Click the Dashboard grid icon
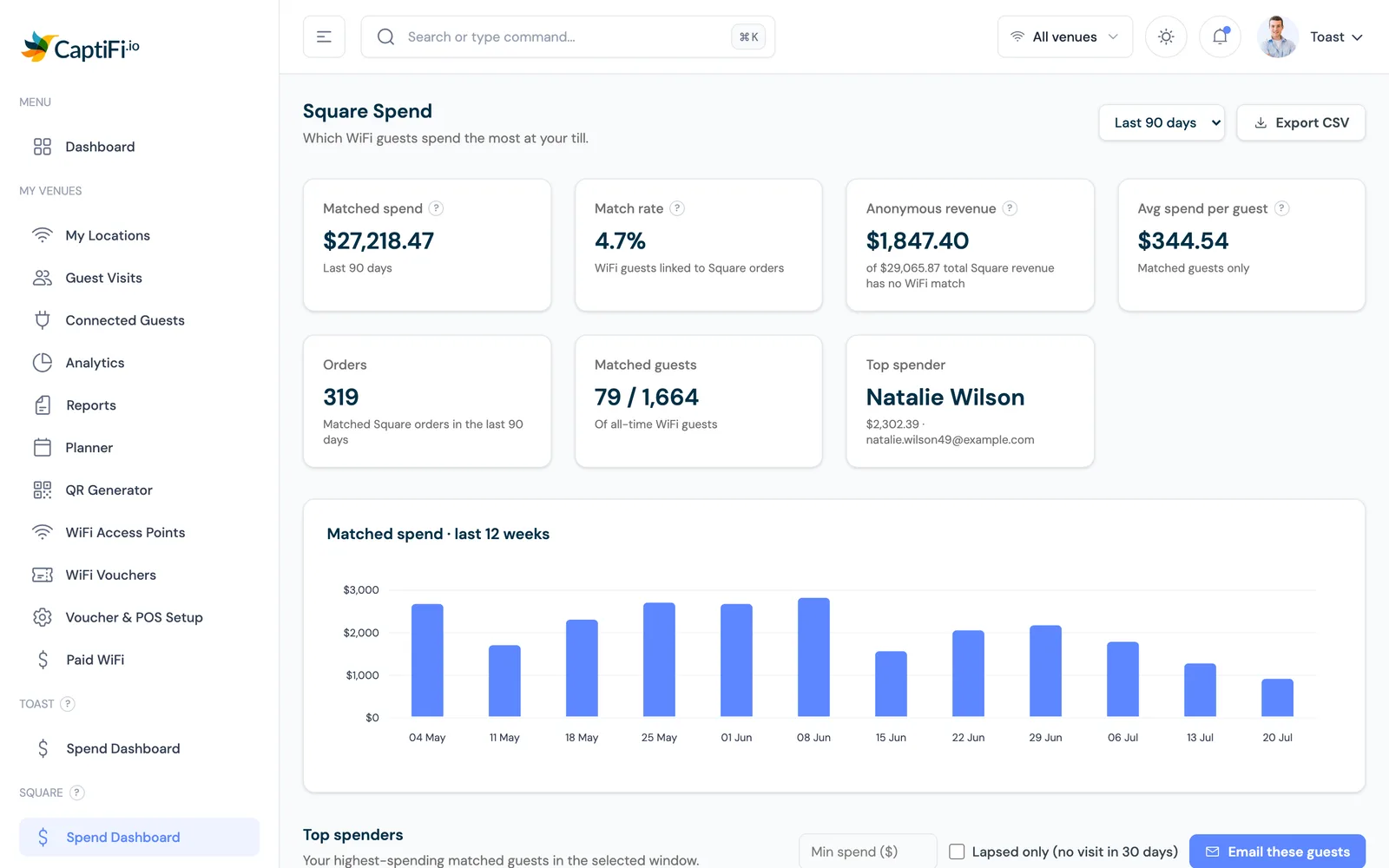Image resolution: width=1389 pixels, height=868 pixels. coord(43,147)
